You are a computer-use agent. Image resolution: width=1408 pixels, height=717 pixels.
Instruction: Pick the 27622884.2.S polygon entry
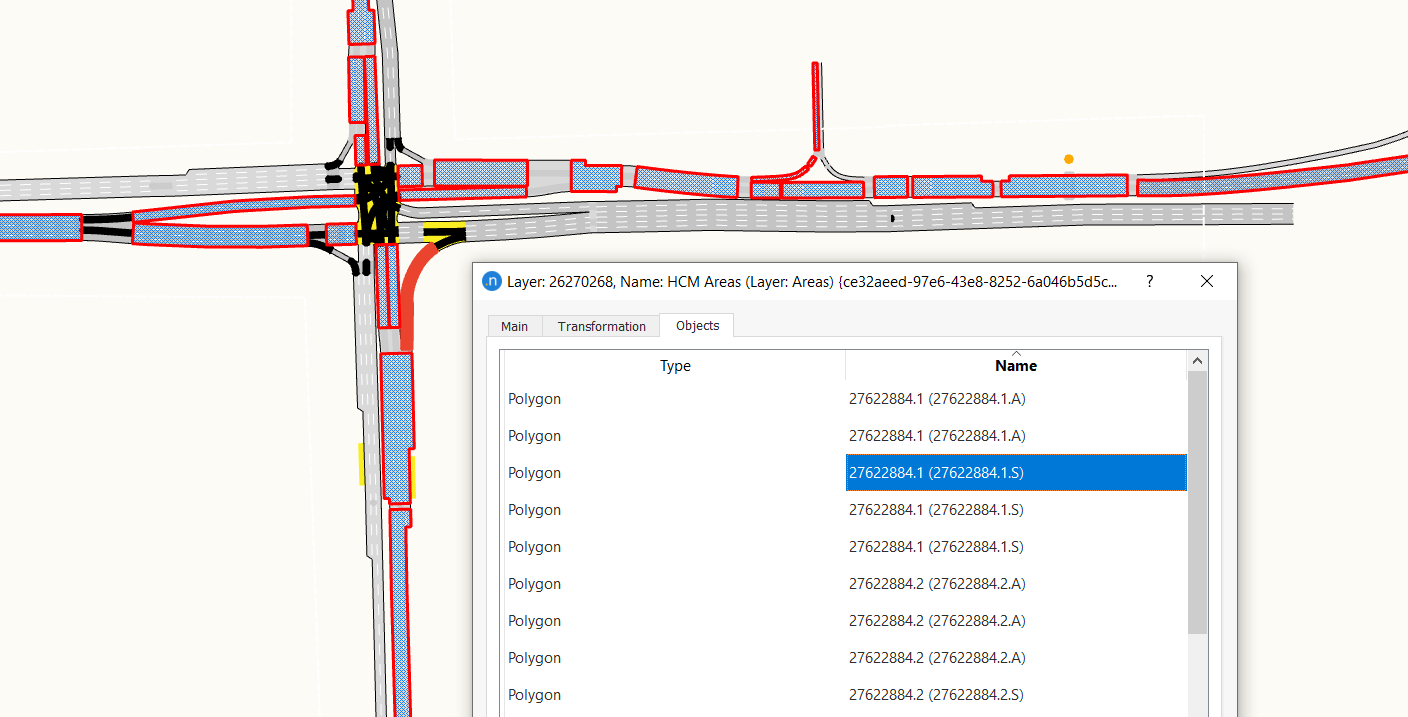(936, 695)
